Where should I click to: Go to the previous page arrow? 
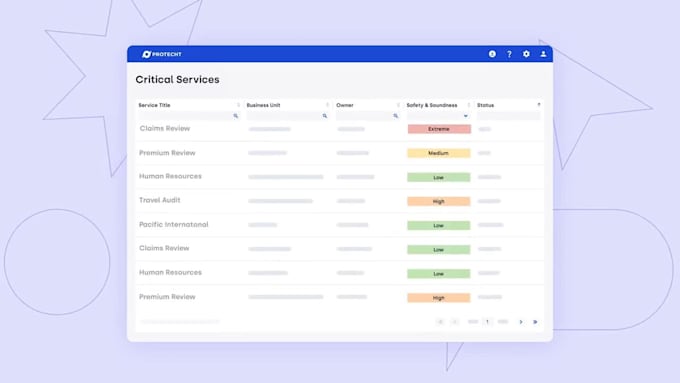[454, 322]
